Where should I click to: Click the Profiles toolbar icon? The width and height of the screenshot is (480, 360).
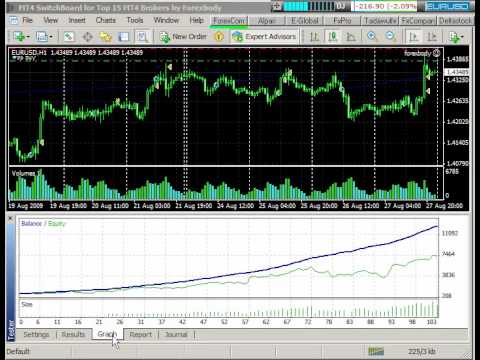42,37
